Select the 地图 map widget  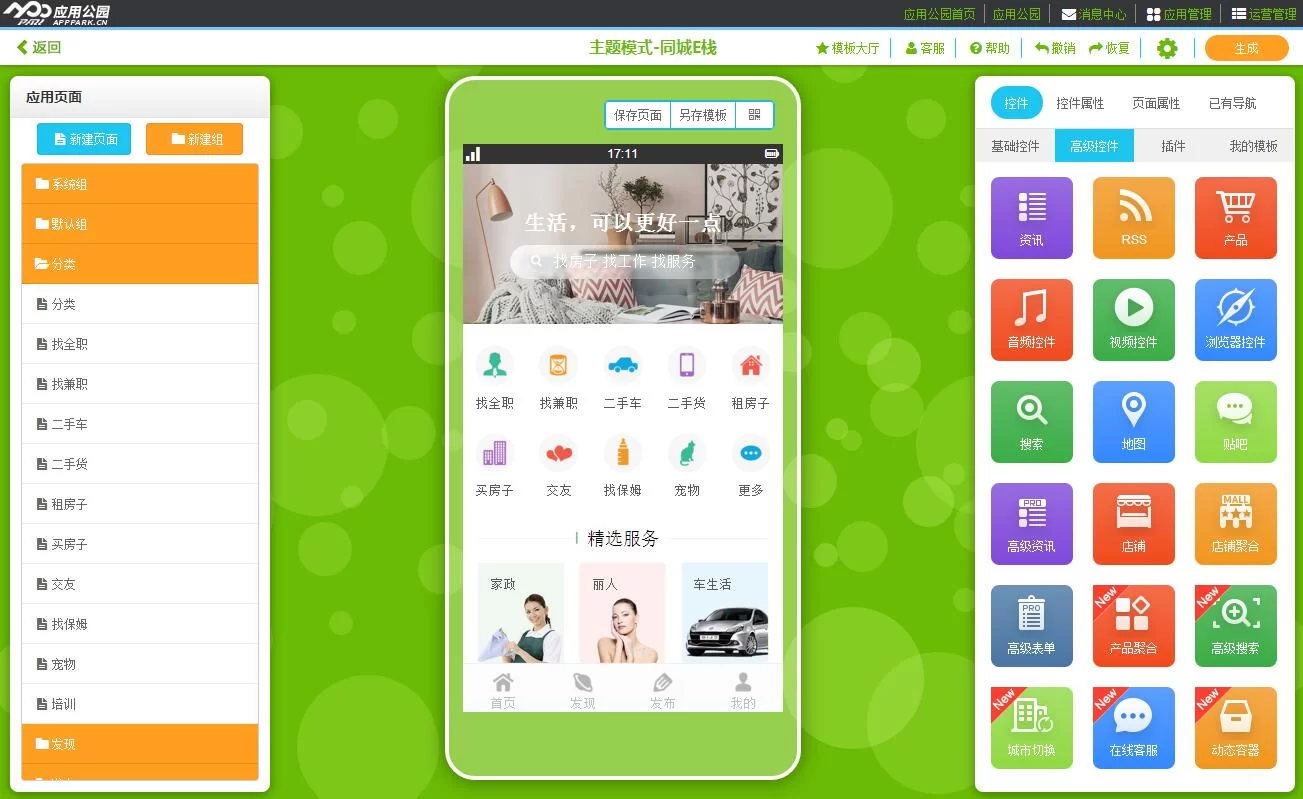1133,422
